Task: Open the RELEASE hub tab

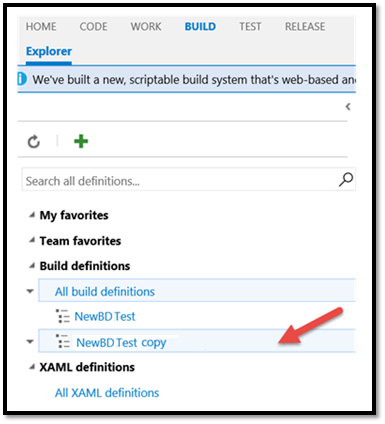Action: click(x=305, y=27)
